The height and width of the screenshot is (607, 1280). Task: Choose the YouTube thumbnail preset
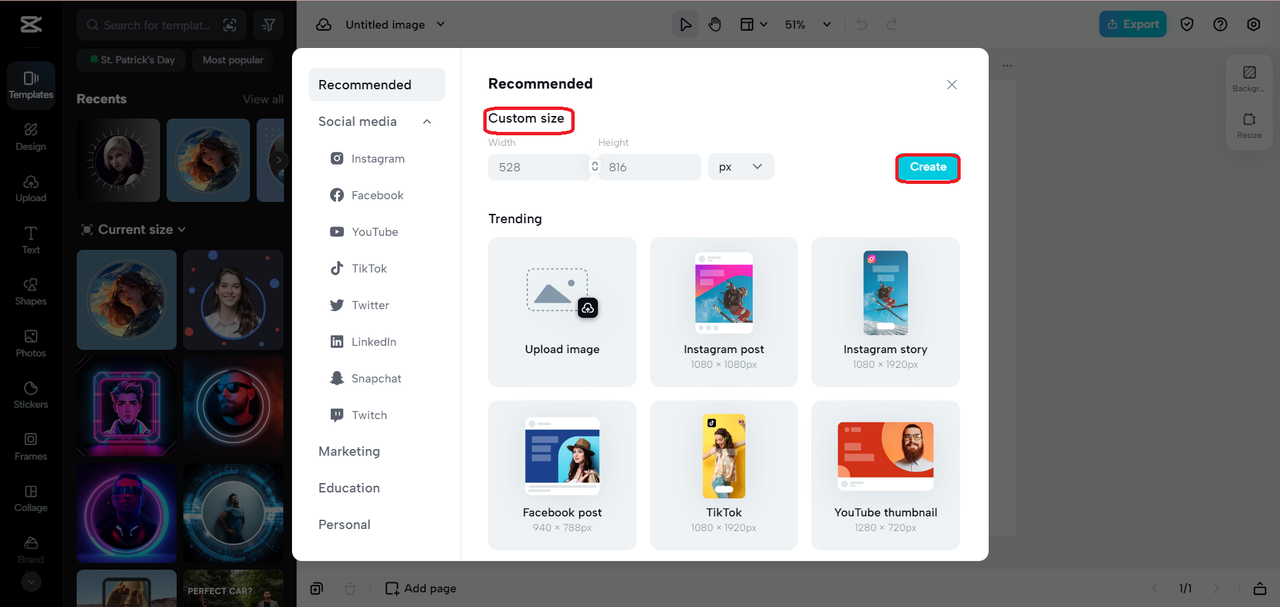(885, 475)
